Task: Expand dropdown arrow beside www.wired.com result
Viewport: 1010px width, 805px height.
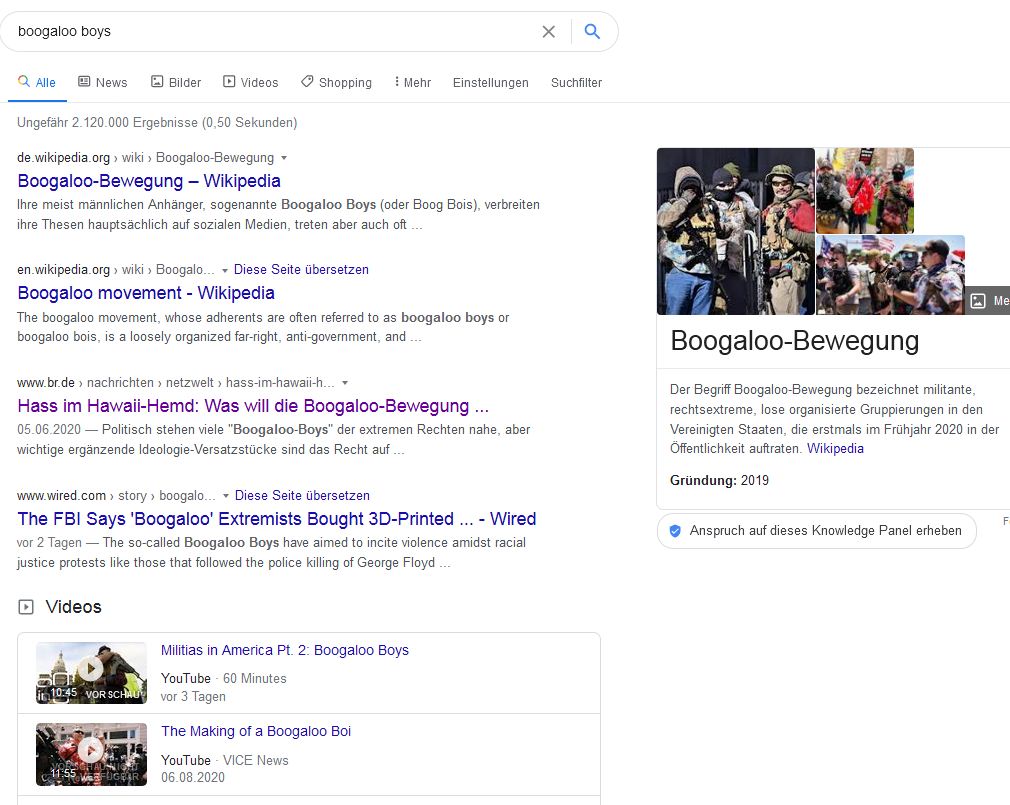Action: point(225,496)
